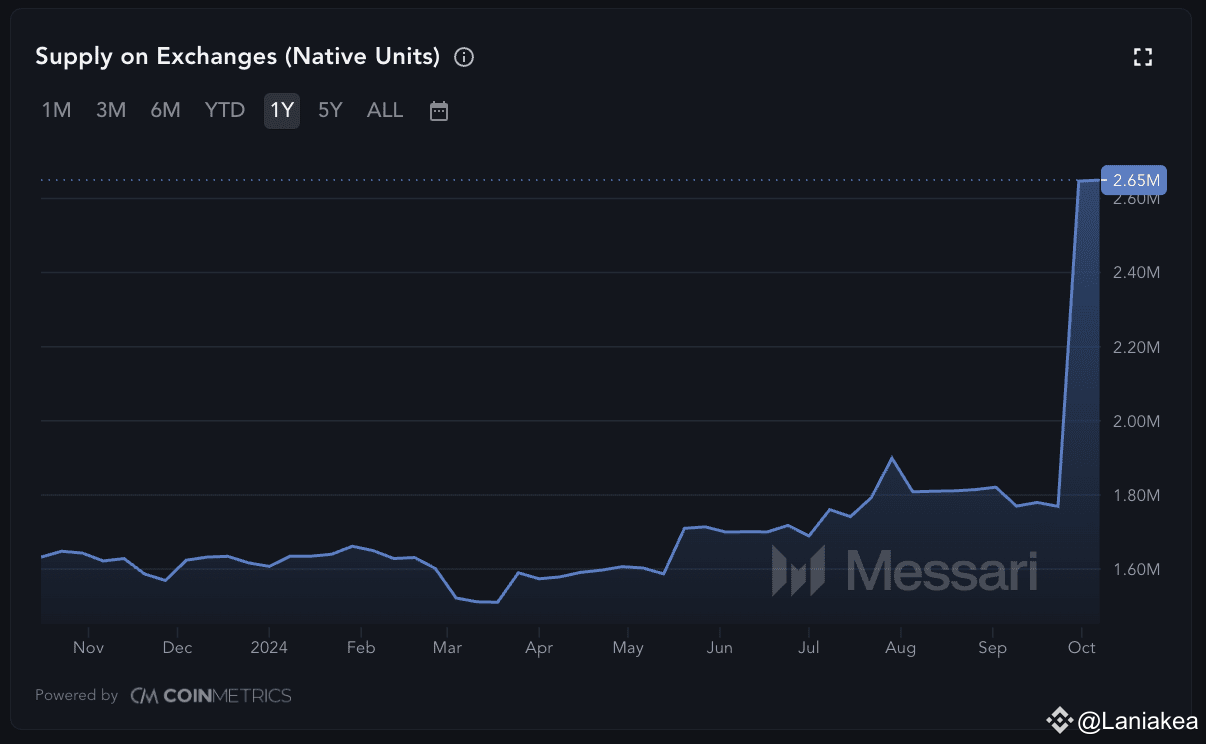Click the Aug peak on the line

(x=891, y=458)
